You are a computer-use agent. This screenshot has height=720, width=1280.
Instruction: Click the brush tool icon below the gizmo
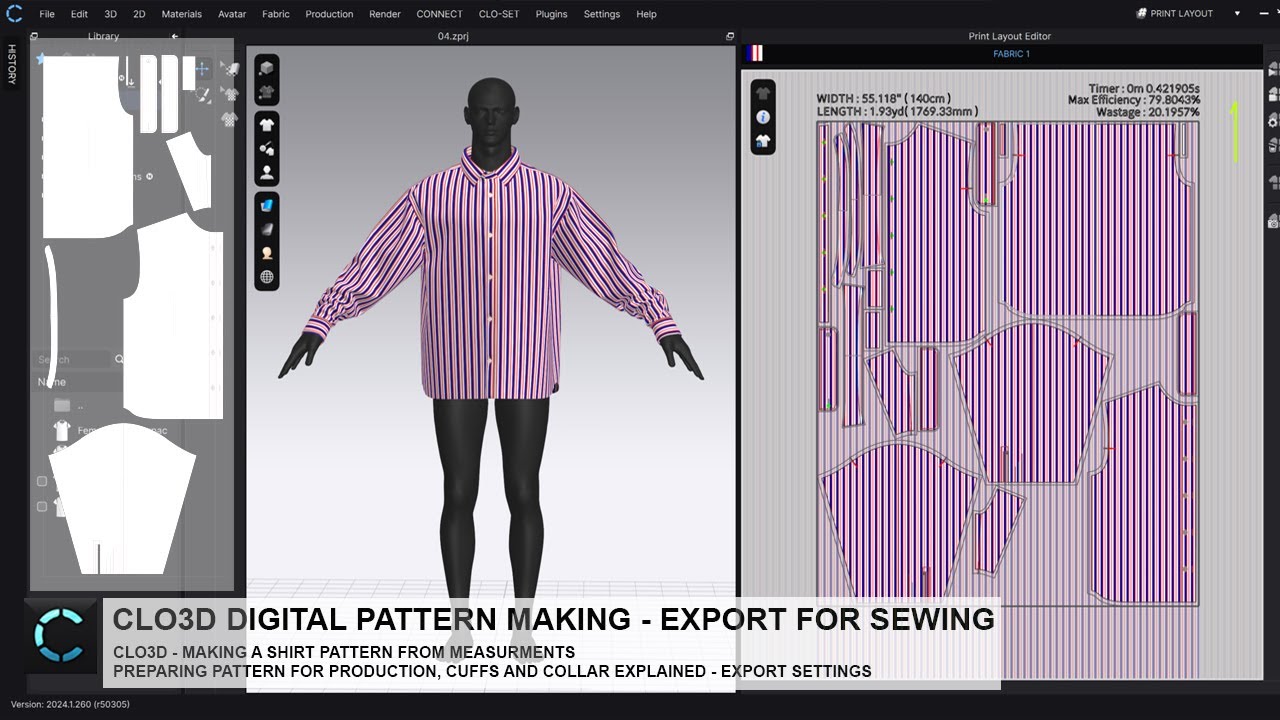(202, 94)
